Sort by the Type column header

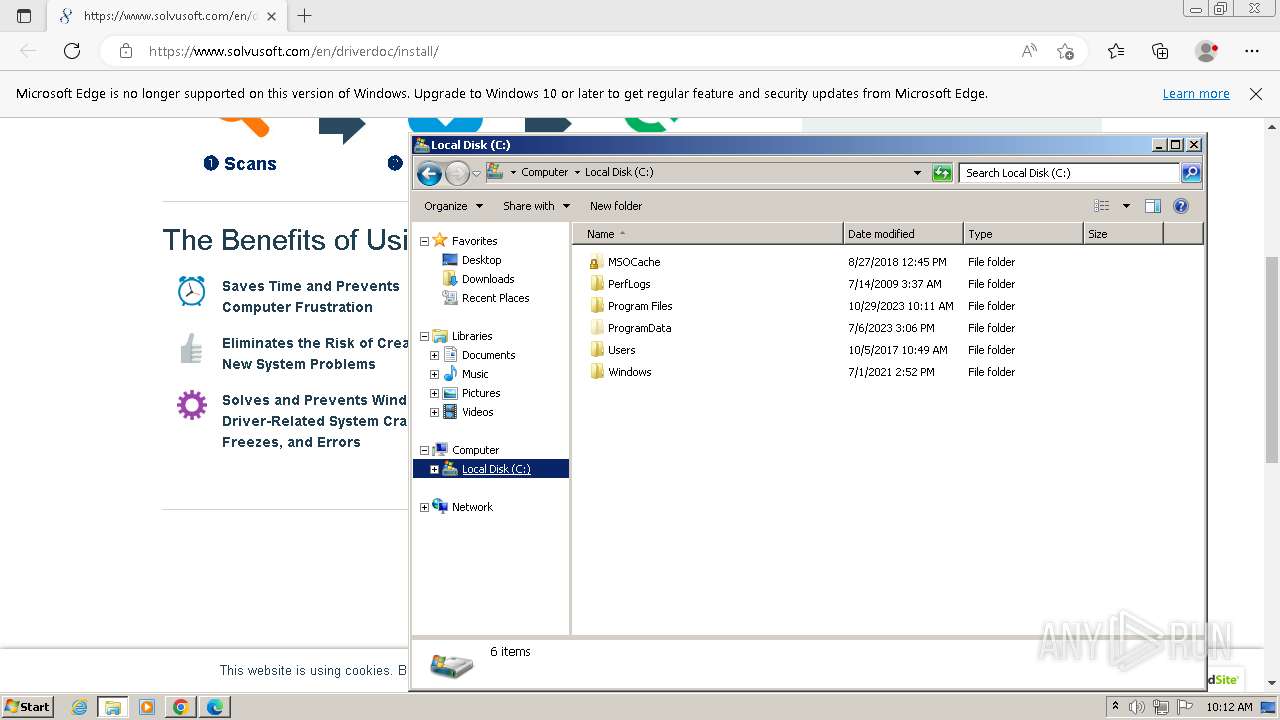point(1023,234)
